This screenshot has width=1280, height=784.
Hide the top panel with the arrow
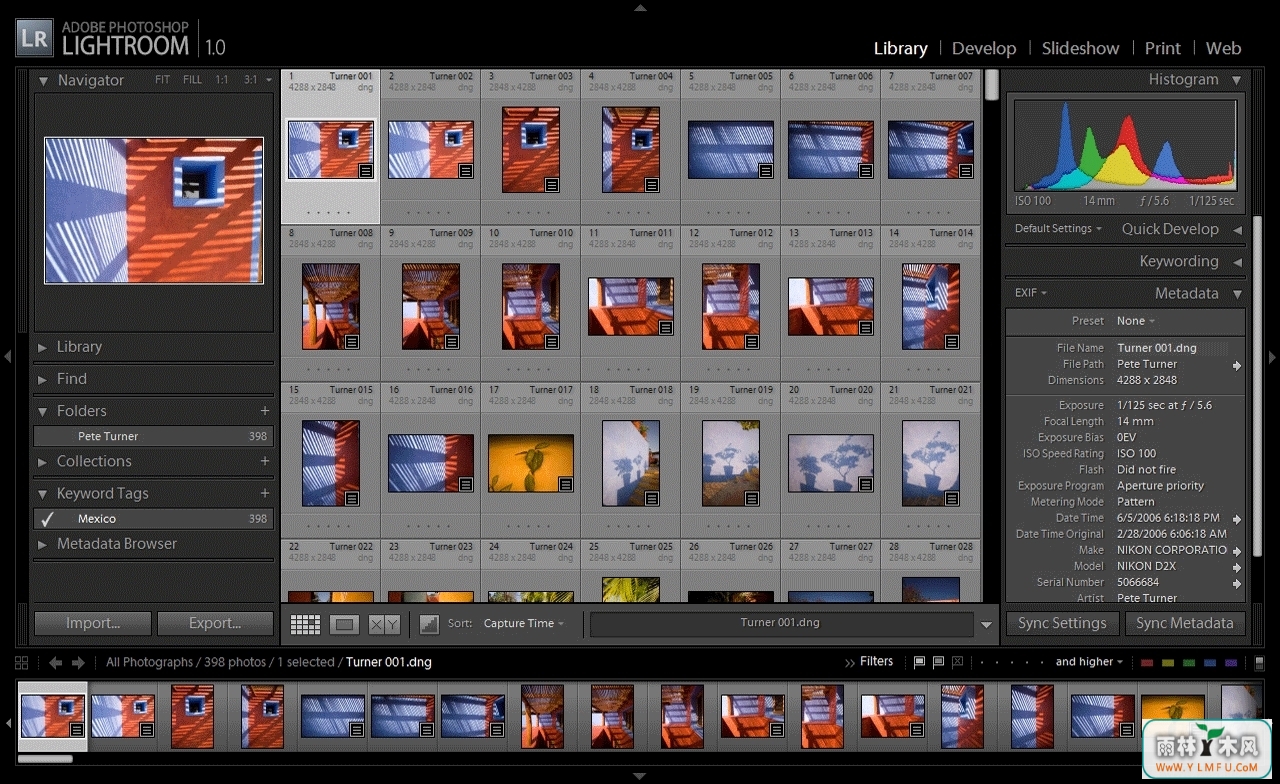coord(640,7)
